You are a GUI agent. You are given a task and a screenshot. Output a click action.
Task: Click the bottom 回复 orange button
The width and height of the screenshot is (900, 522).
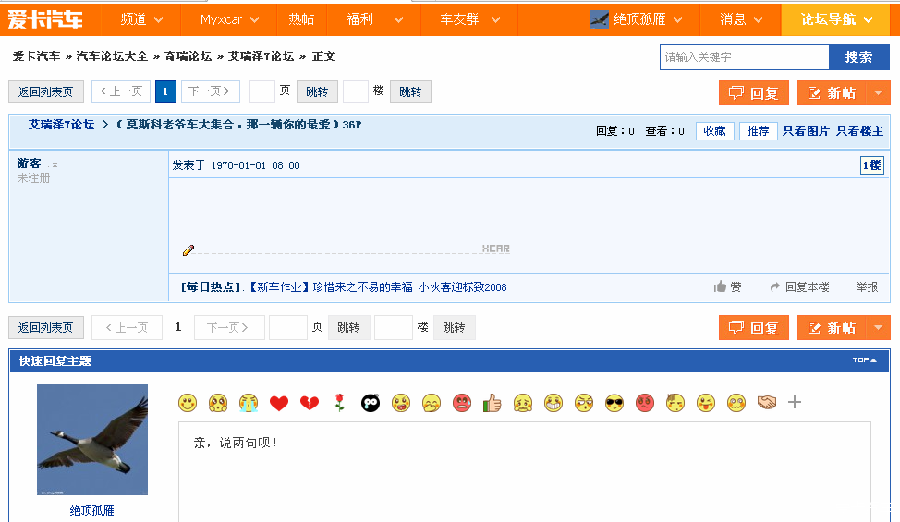754,327
